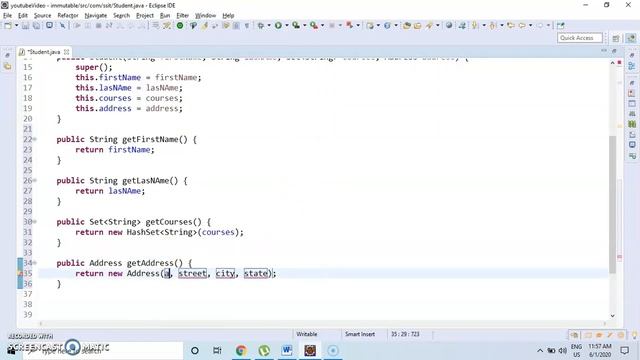Click the Forward navigation arrow icon
Screen dimensions: 640x360
pos(541,25)
